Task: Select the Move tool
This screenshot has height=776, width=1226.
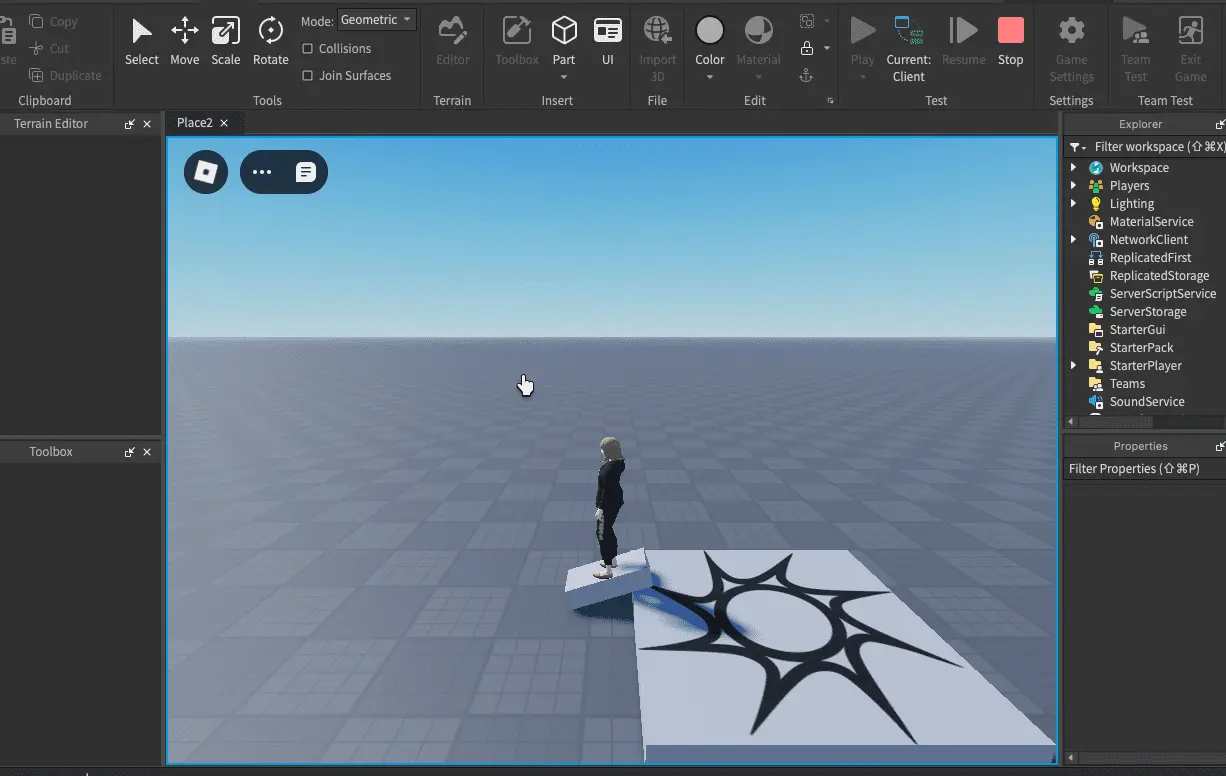Action: click(184, 41)
